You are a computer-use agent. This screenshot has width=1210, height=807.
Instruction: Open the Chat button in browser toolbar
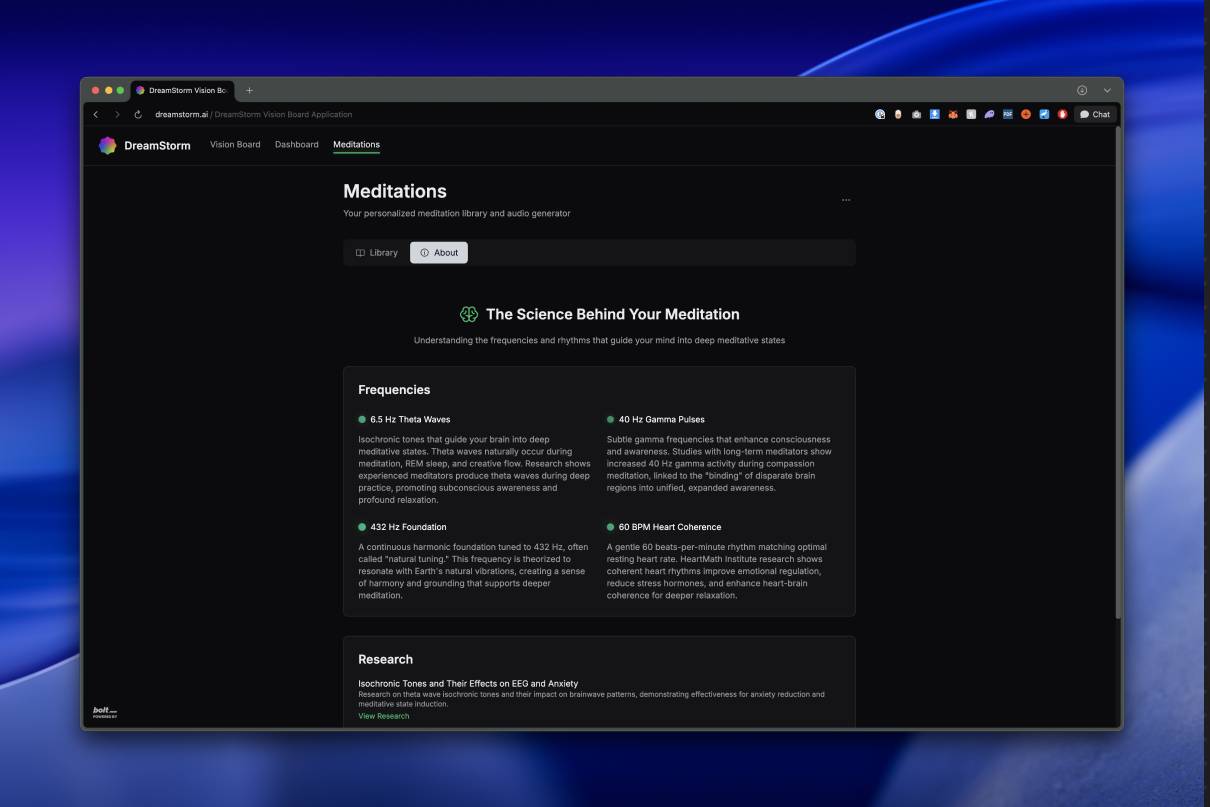(1095, 114)
